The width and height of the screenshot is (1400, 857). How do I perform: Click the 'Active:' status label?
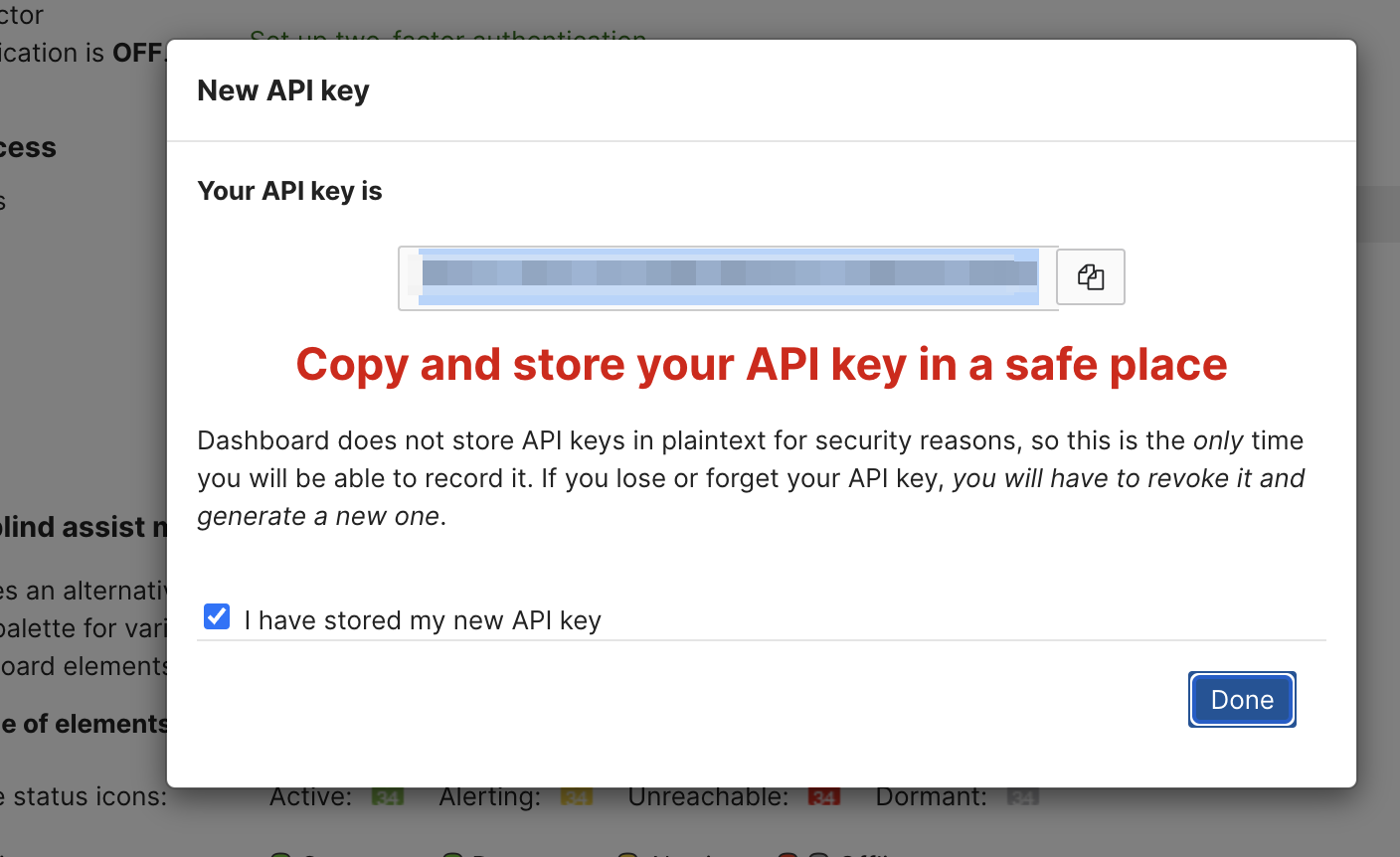[310, 796]
